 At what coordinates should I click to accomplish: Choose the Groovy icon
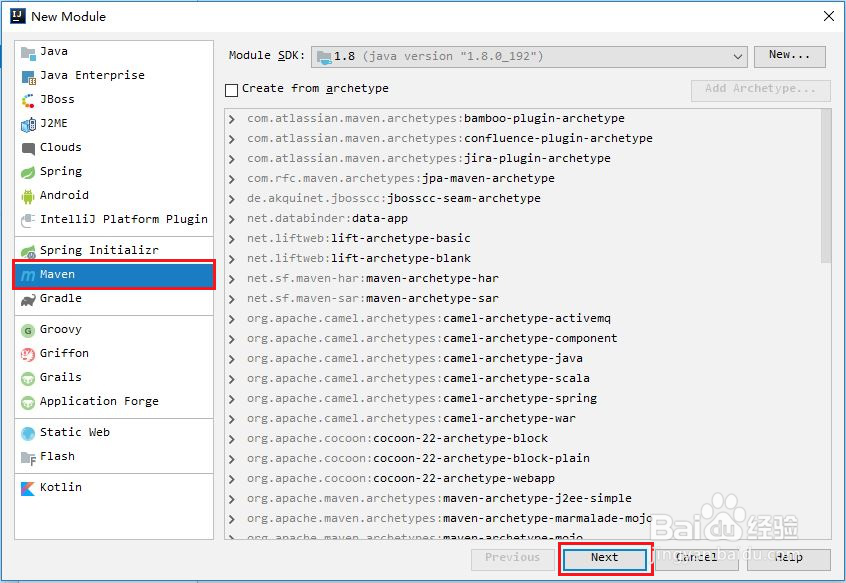[28, 331]
